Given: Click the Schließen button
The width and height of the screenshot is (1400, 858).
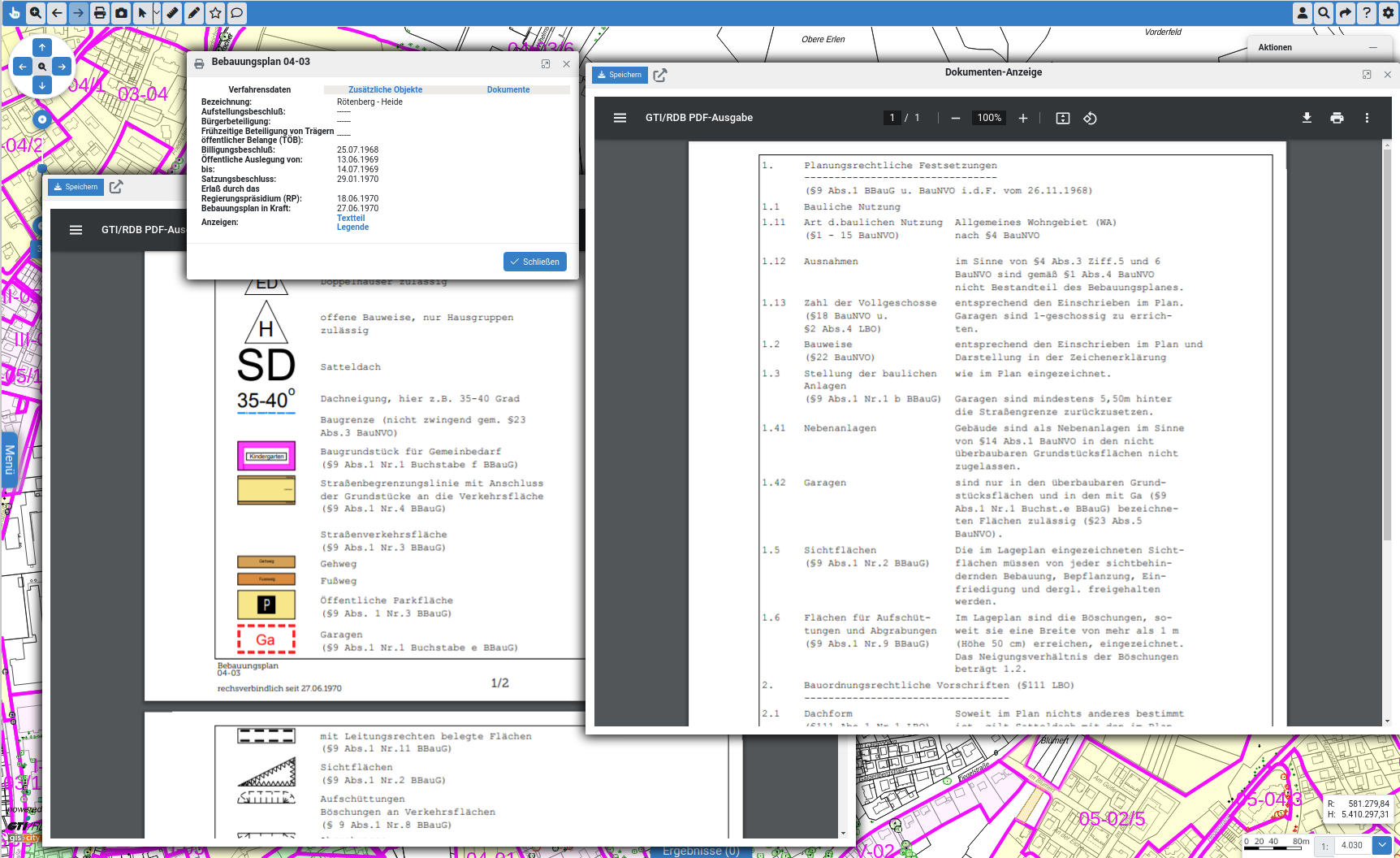Looking at the screenshot, I should [535, 262].
